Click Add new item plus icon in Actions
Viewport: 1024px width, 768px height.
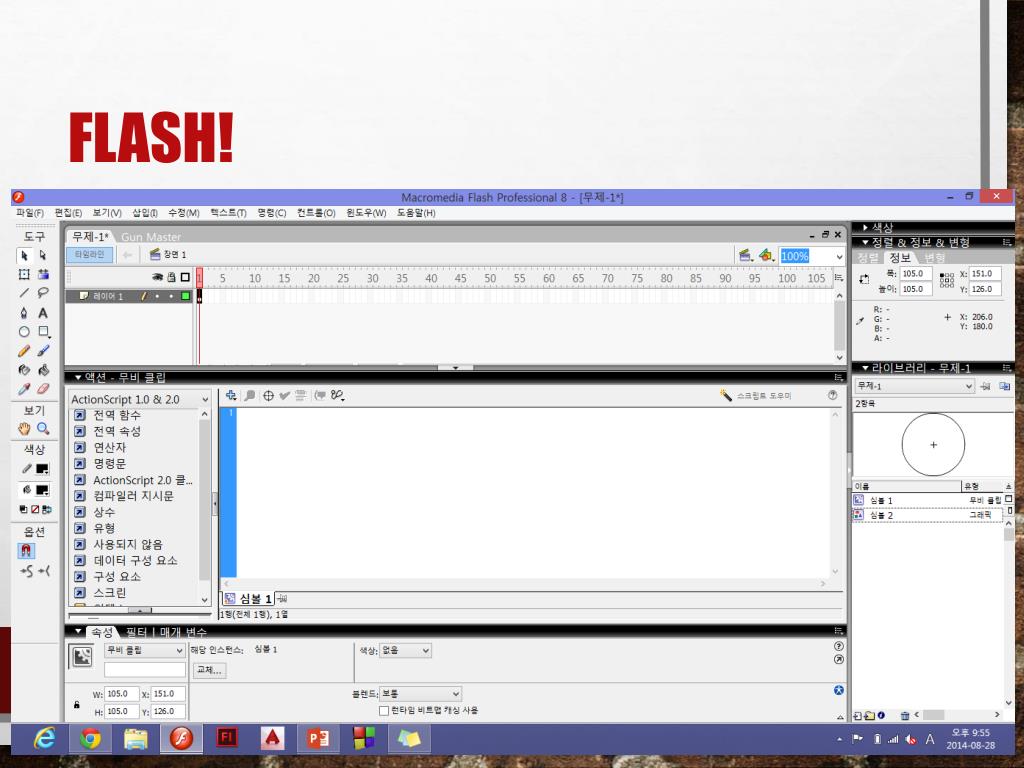tap(231, 395)
